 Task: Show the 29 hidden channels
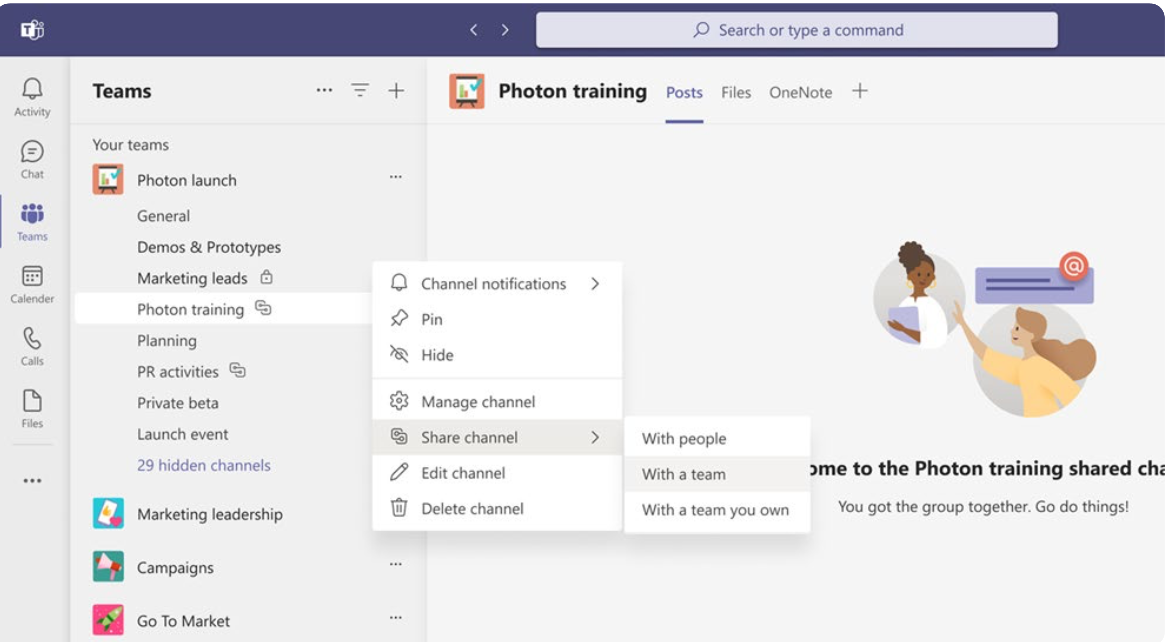pos(204,465)
